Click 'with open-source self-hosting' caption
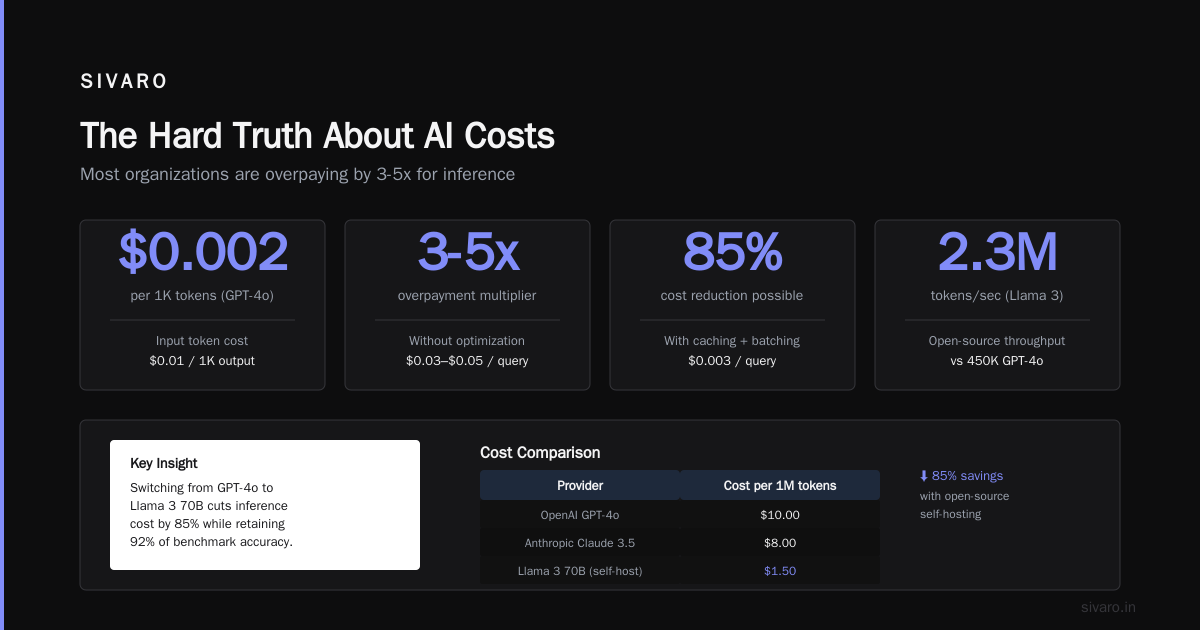This screenshot has width=1200, height=630. tap(964, 505)
